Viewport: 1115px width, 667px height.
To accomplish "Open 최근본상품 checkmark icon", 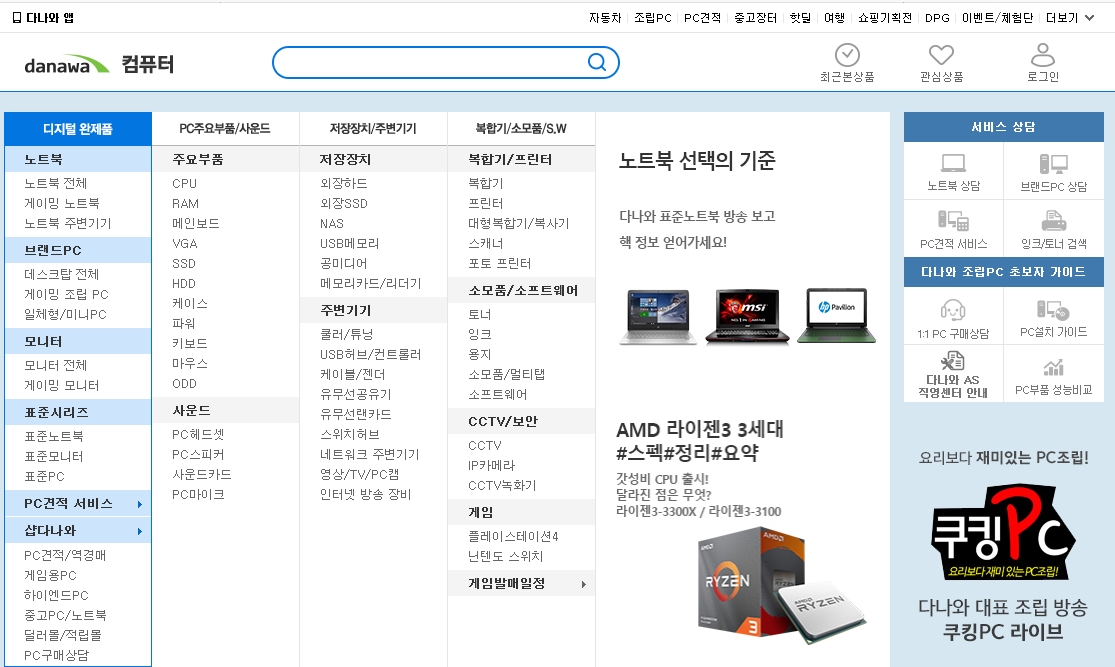I will pyautogui.click(x=847, y=55).
